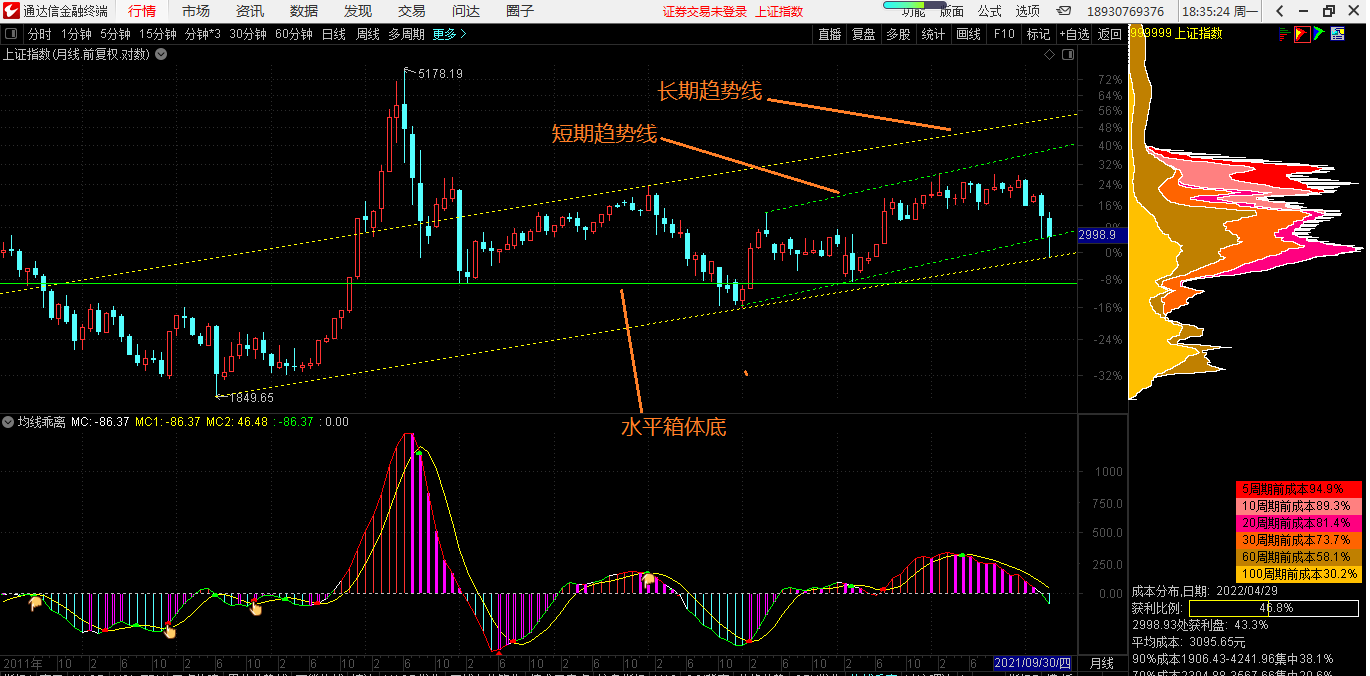Expand the 上证指数 chart title dropdown

[161, 54]
